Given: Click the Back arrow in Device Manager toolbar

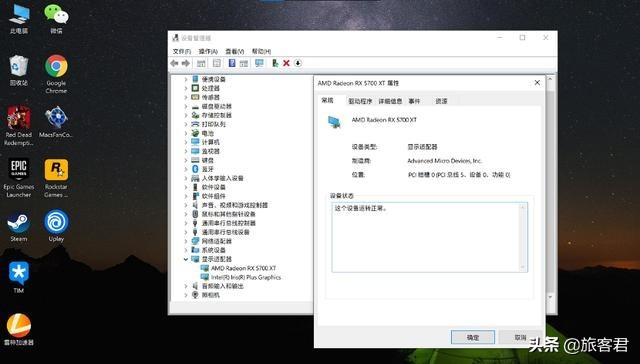Looking at the screenshot, I should click(175, 63).
